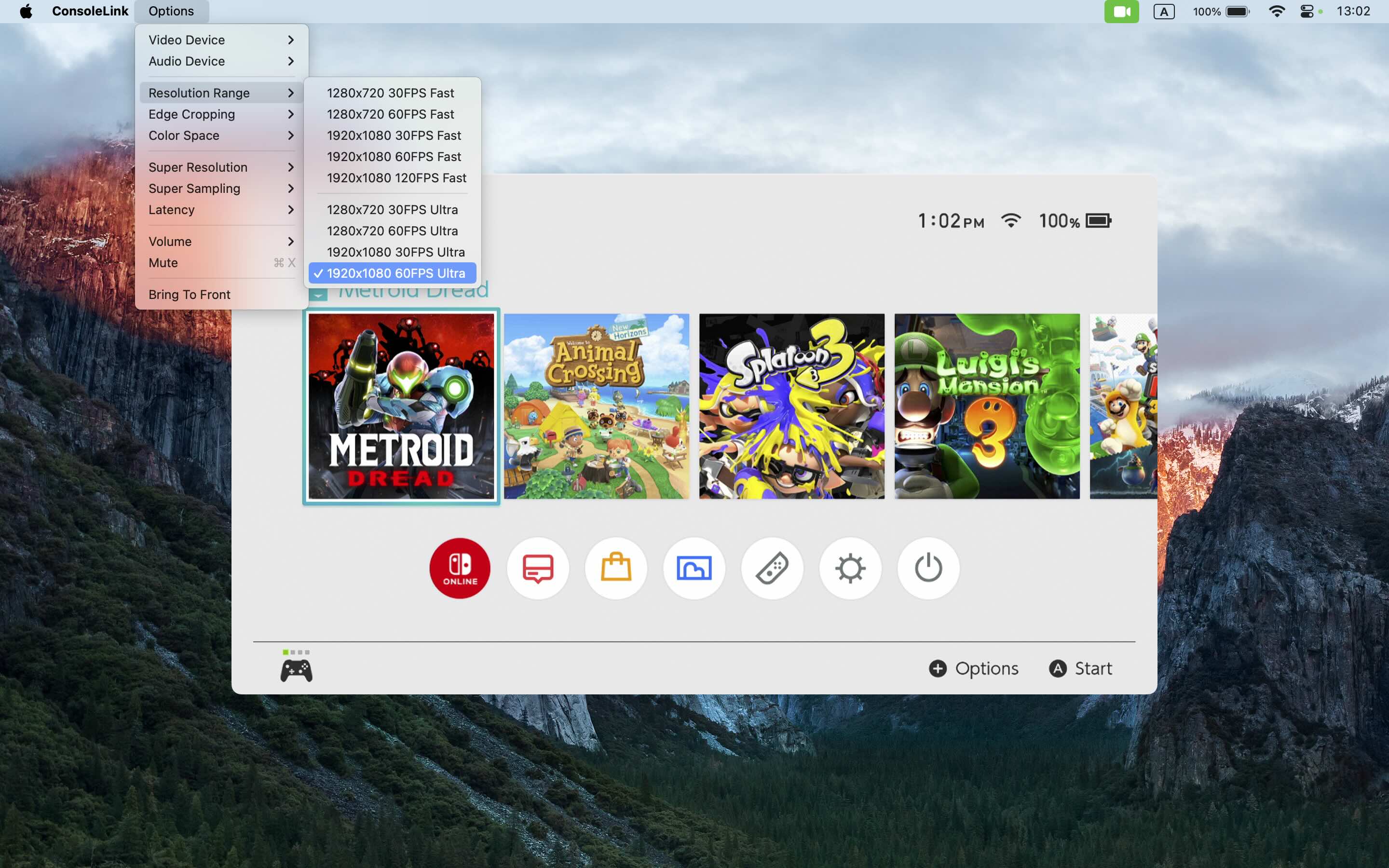Click the Switch 100% battery percentage text
This screenshot has height=868, width=1389.
(x=1059, y=221)
